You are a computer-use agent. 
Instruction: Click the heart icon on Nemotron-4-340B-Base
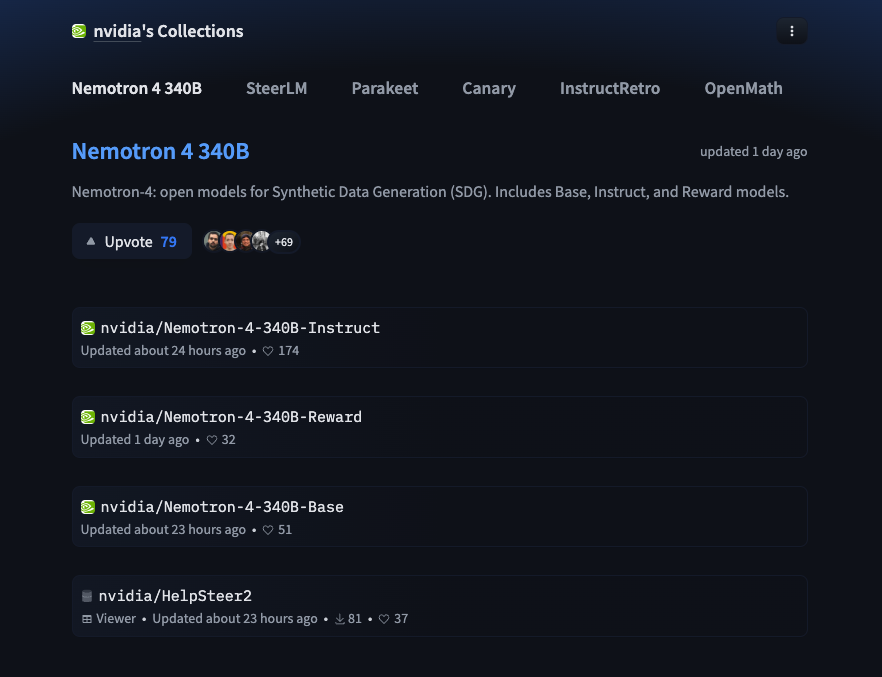(x=268, y=530)
